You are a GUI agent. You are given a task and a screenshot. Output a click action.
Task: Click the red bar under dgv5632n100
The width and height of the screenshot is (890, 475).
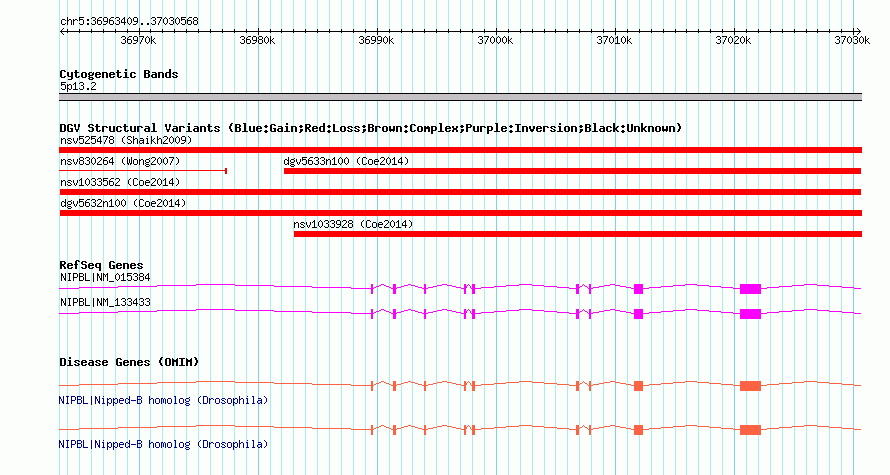click(x=460, y=213)
